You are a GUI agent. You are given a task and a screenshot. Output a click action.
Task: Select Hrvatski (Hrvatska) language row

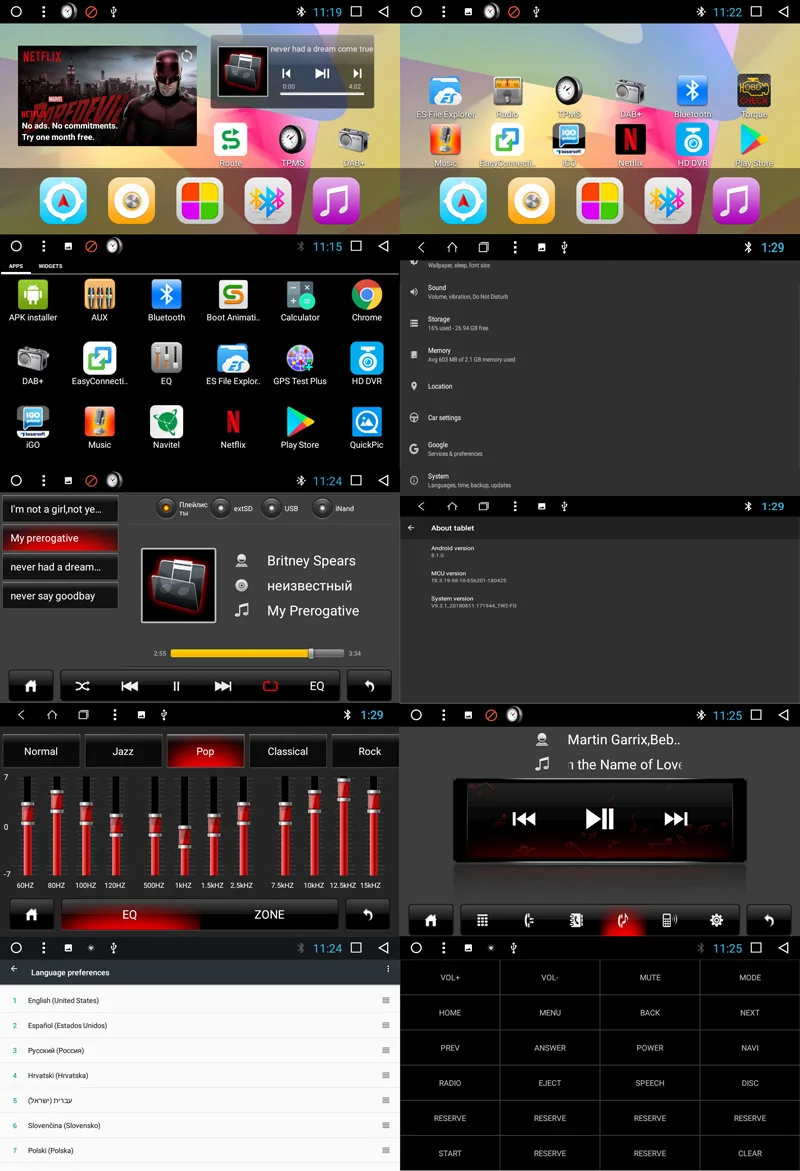click(x=200, y=1075)
